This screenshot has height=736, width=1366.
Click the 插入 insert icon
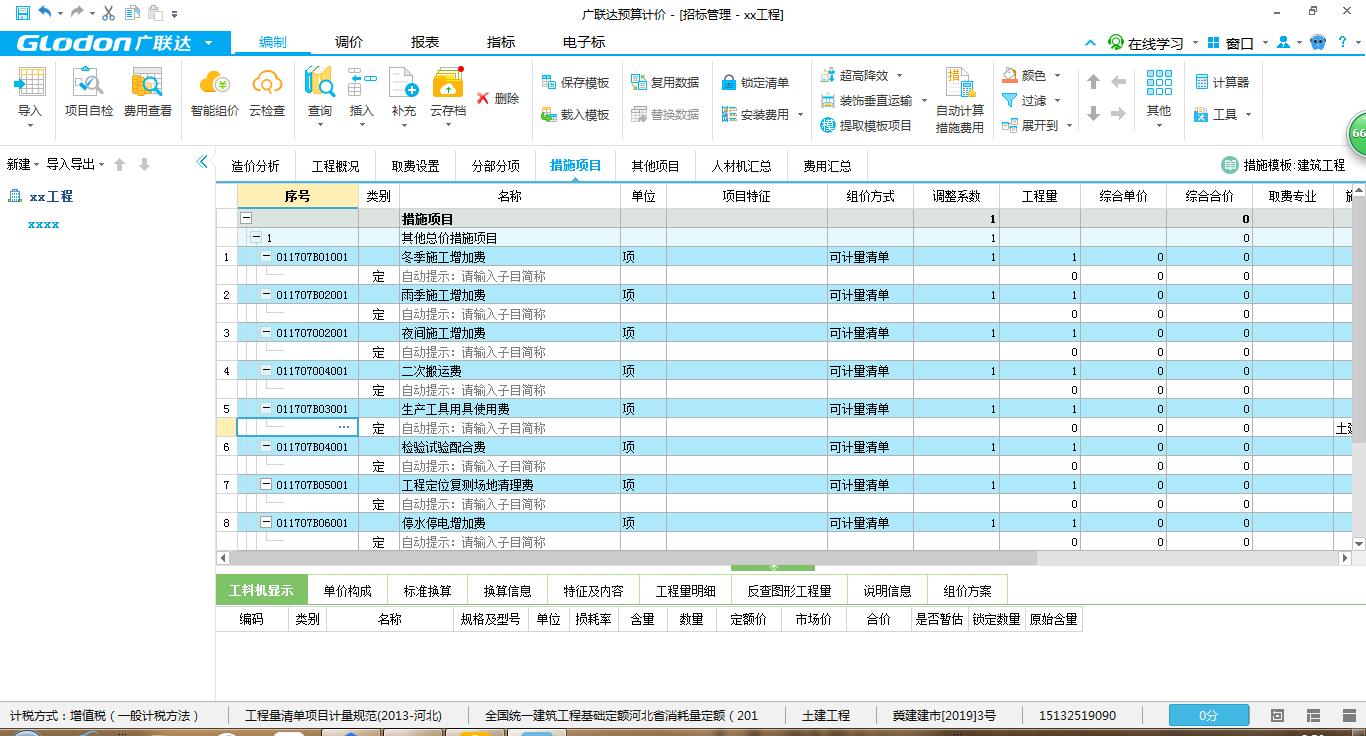point(362,82)
